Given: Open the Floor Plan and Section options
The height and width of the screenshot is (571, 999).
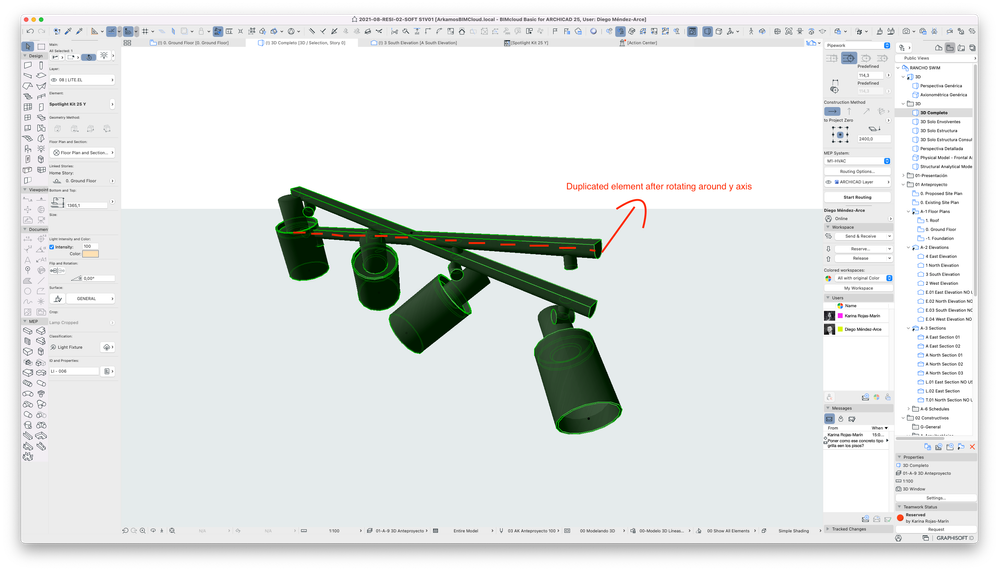Looking at the screenshot, I should pyautogui.click(x=82, y=153).
